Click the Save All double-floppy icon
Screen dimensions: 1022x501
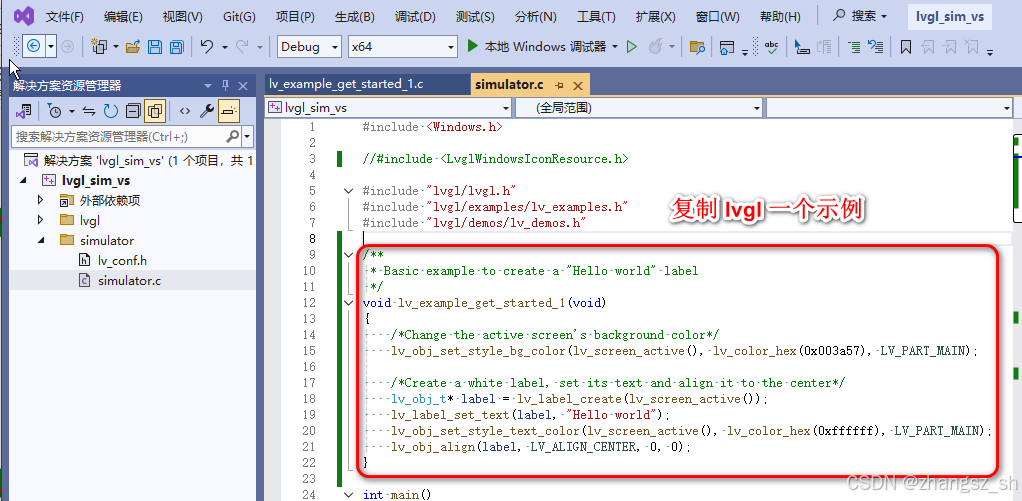176,46
